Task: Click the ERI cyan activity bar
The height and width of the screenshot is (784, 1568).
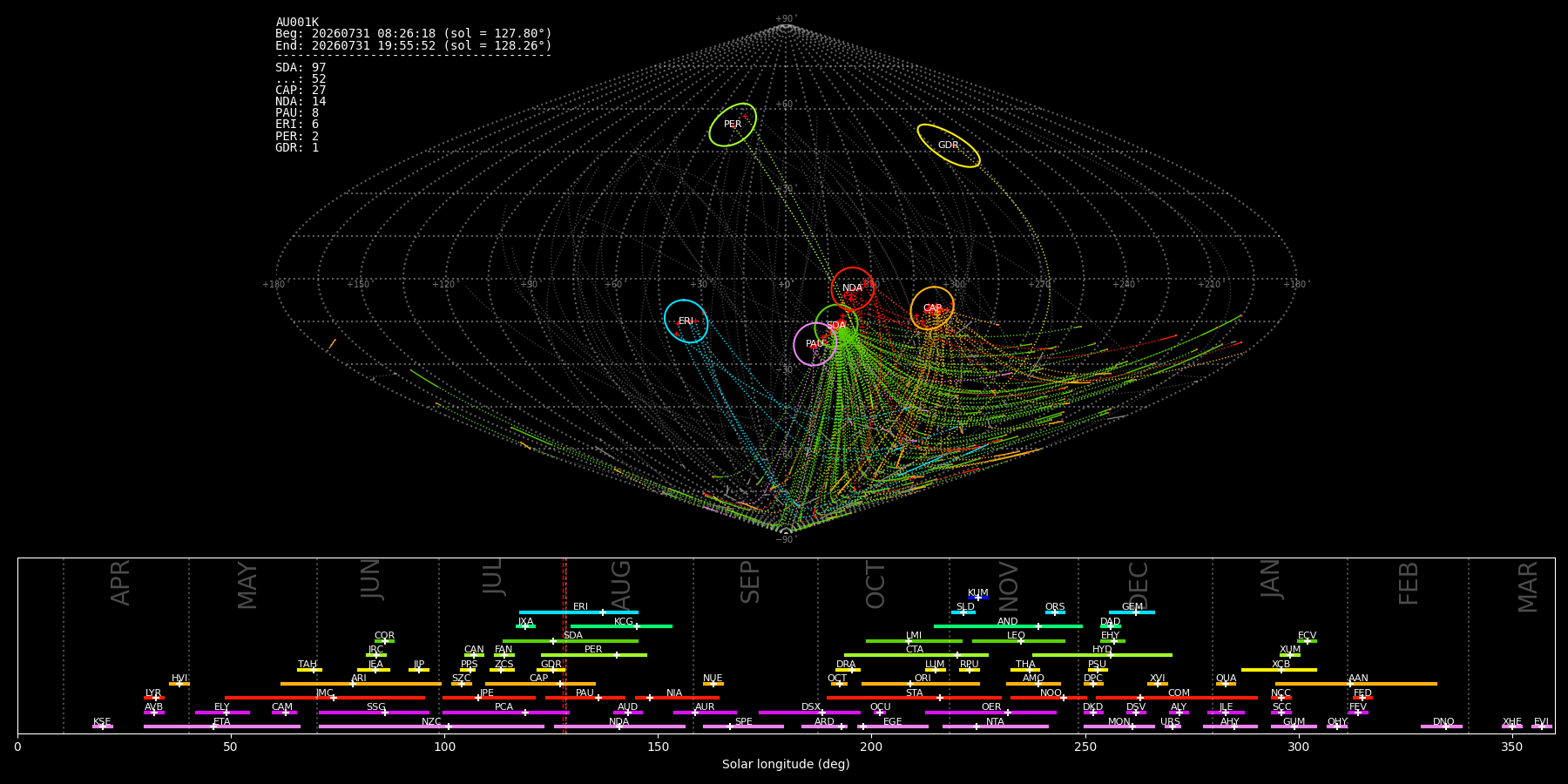Action: pyautogui.click(x=578, y=612)
